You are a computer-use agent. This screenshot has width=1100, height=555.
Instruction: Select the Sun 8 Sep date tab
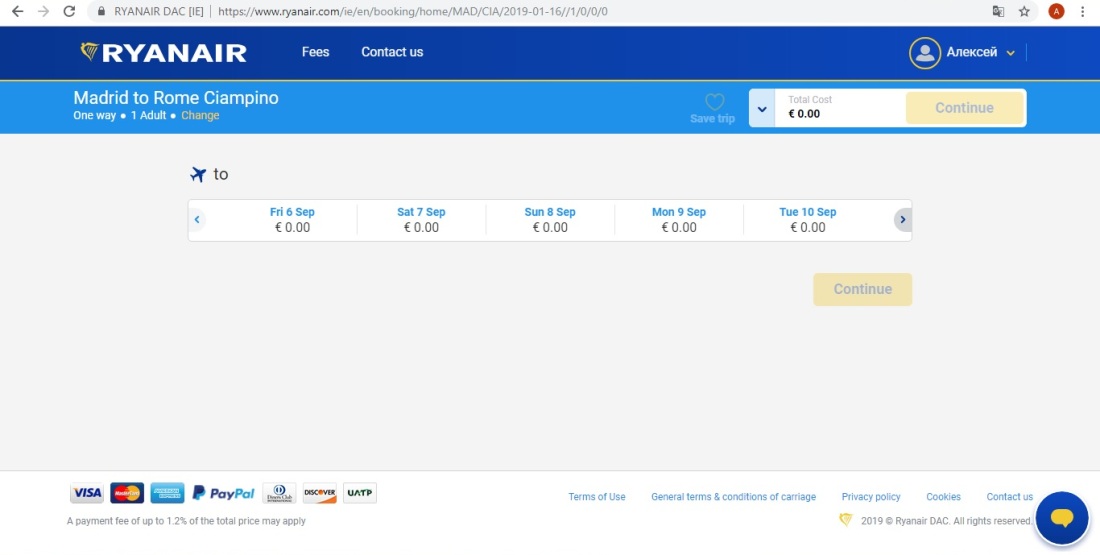[x=550, y=220]
